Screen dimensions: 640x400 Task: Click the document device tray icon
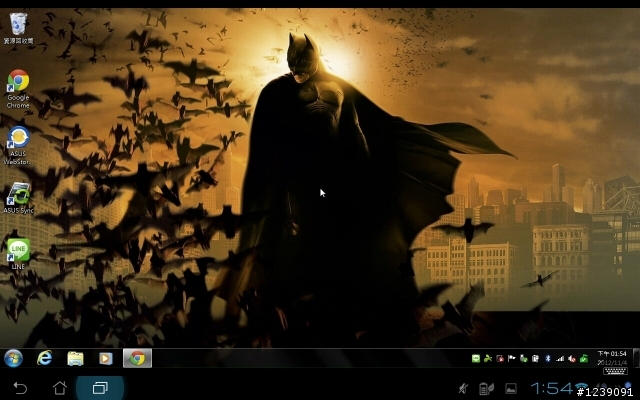[536, 359]
